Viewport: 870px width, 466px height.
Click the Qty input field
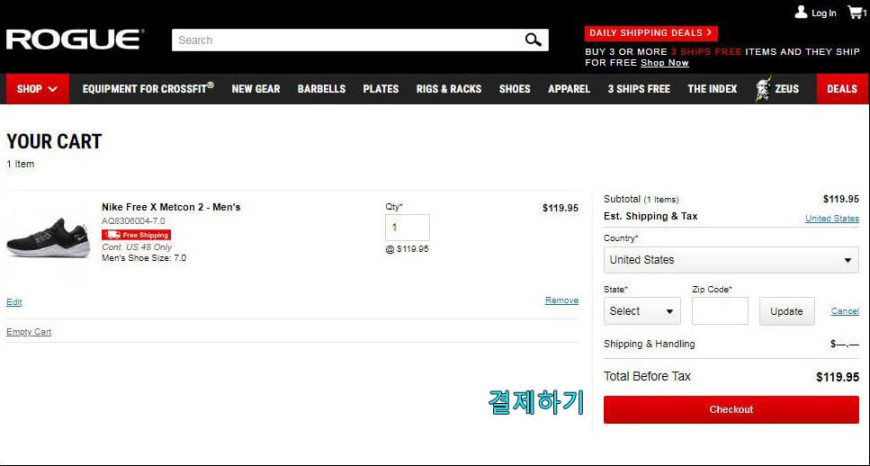coord(407,227)
